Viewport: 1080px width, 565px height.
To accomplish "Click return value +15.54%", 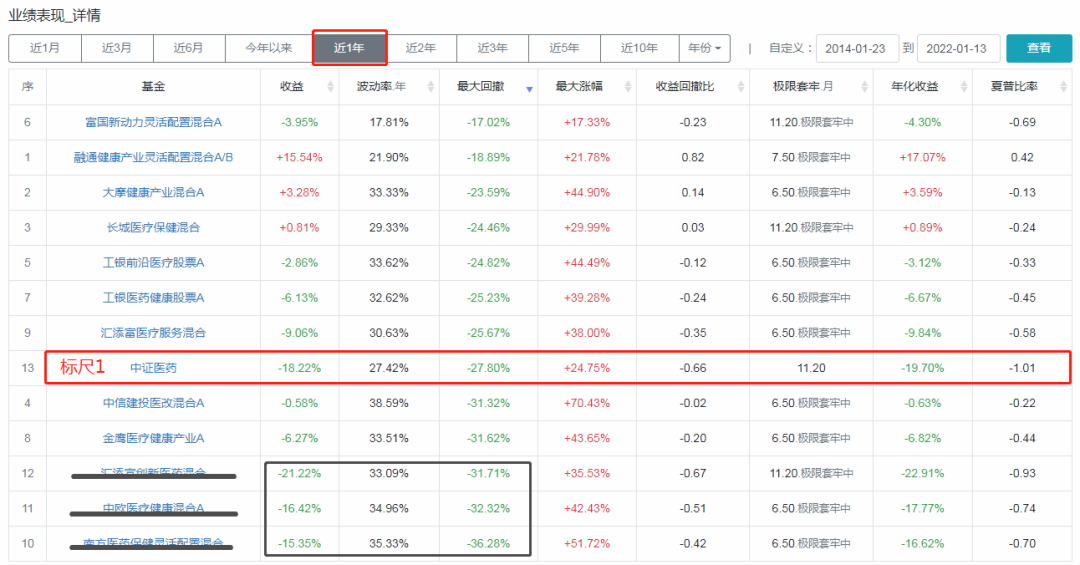I will (300, 158).
